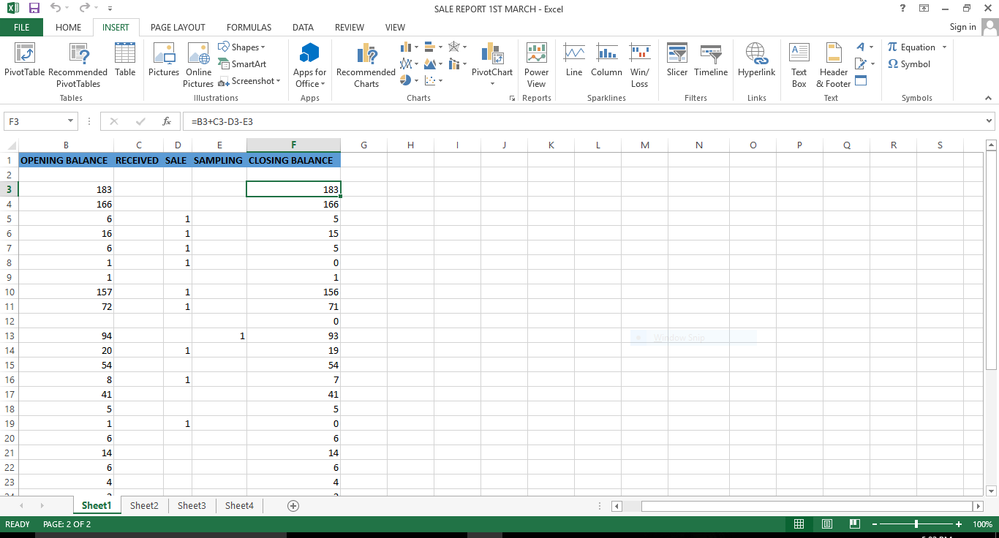Insert a Text Box
The image size is (999, 538).
799,65
